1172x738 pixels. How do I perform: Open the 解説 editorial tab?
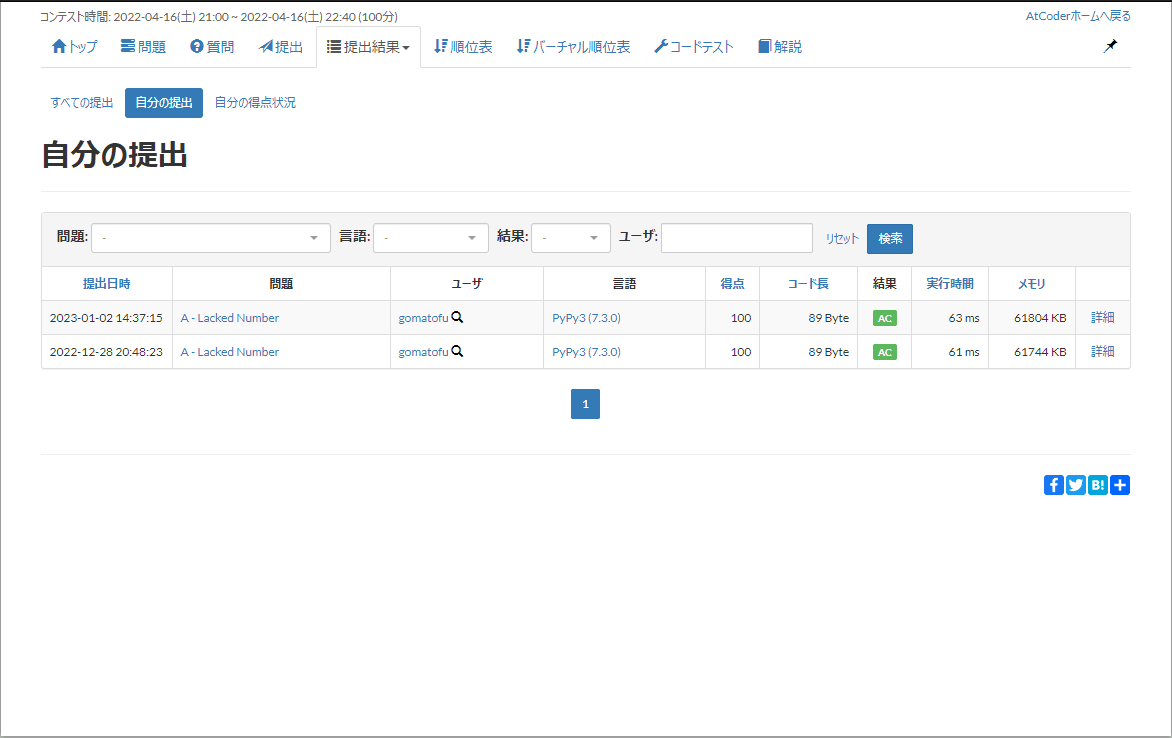click(780, 46)
